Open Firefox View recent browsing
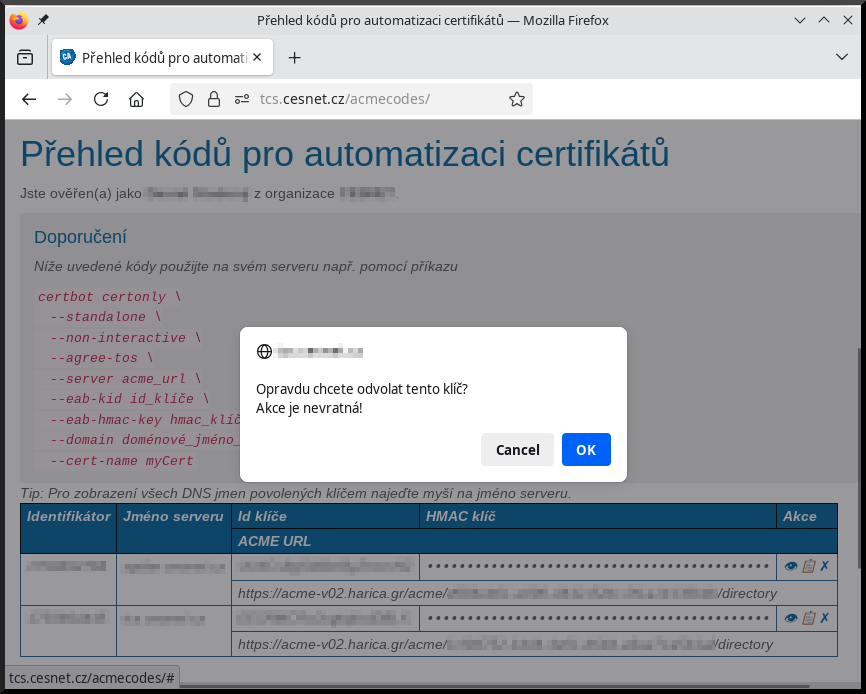The width and height of the screenshot is (866, 694). click(25, 58)
